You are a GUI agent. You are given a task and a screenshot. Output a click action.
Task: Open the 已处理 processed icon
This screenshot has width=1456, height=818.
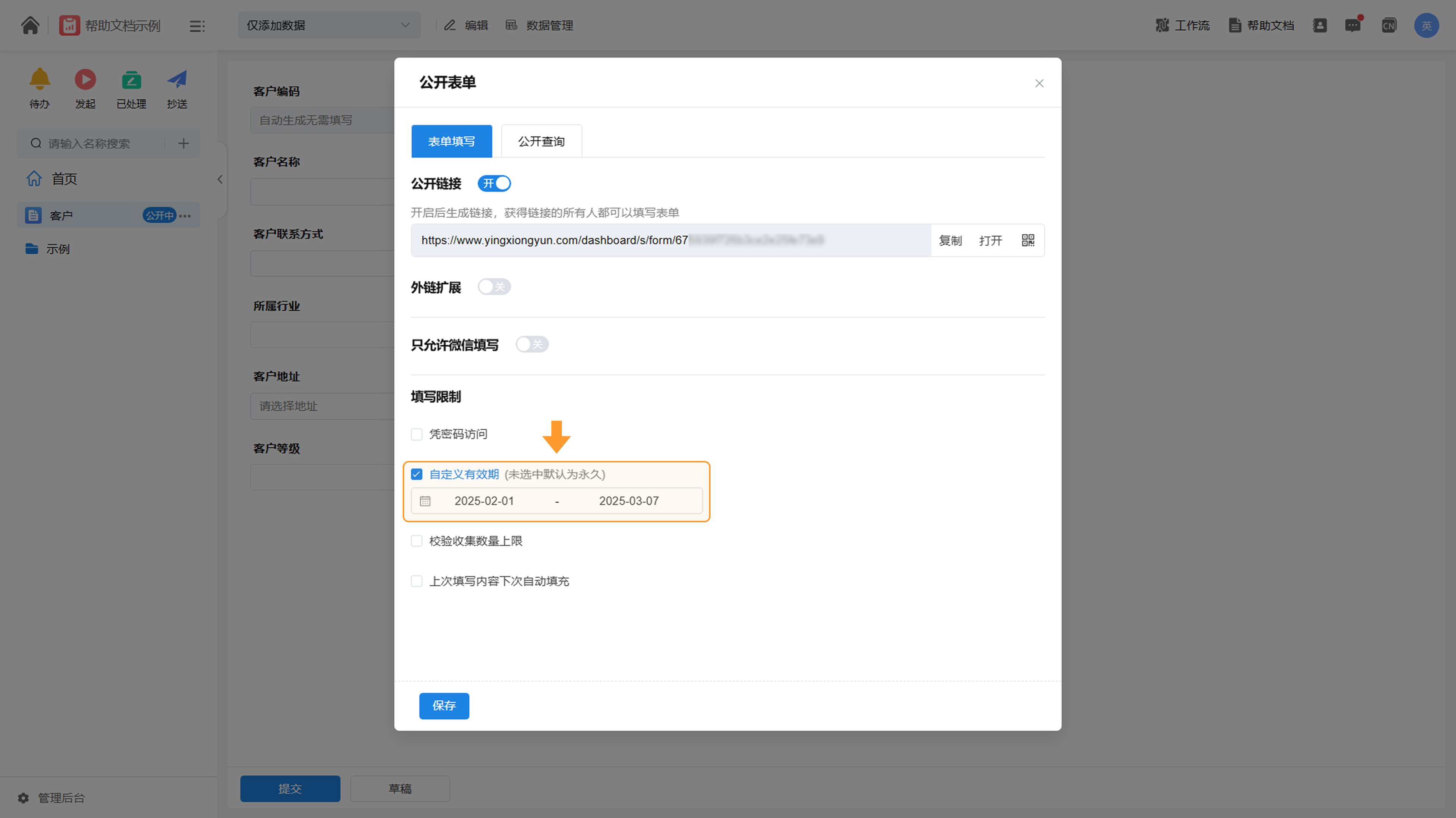[x=131, y=79]
